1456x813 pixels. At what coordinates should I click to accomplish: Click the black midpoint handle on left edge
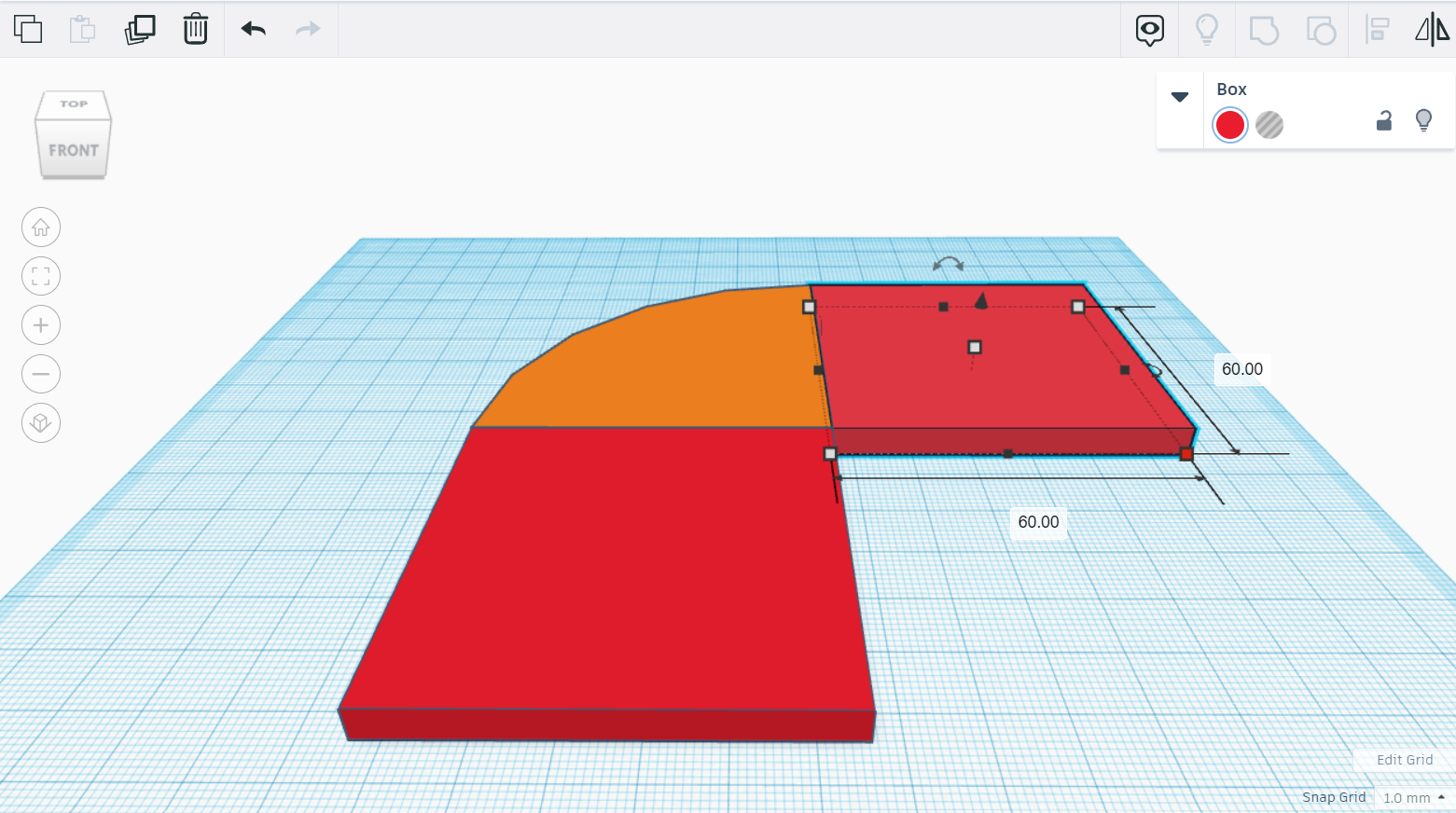pos(819,370)
